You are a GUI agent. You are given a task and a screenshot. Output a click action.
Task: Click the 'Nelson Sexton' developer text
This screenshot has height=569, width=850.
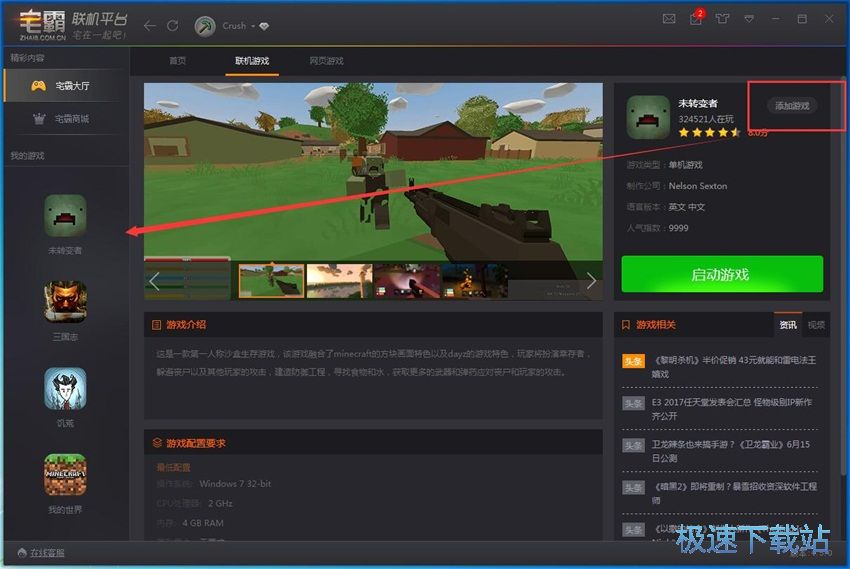coord(698,186)
